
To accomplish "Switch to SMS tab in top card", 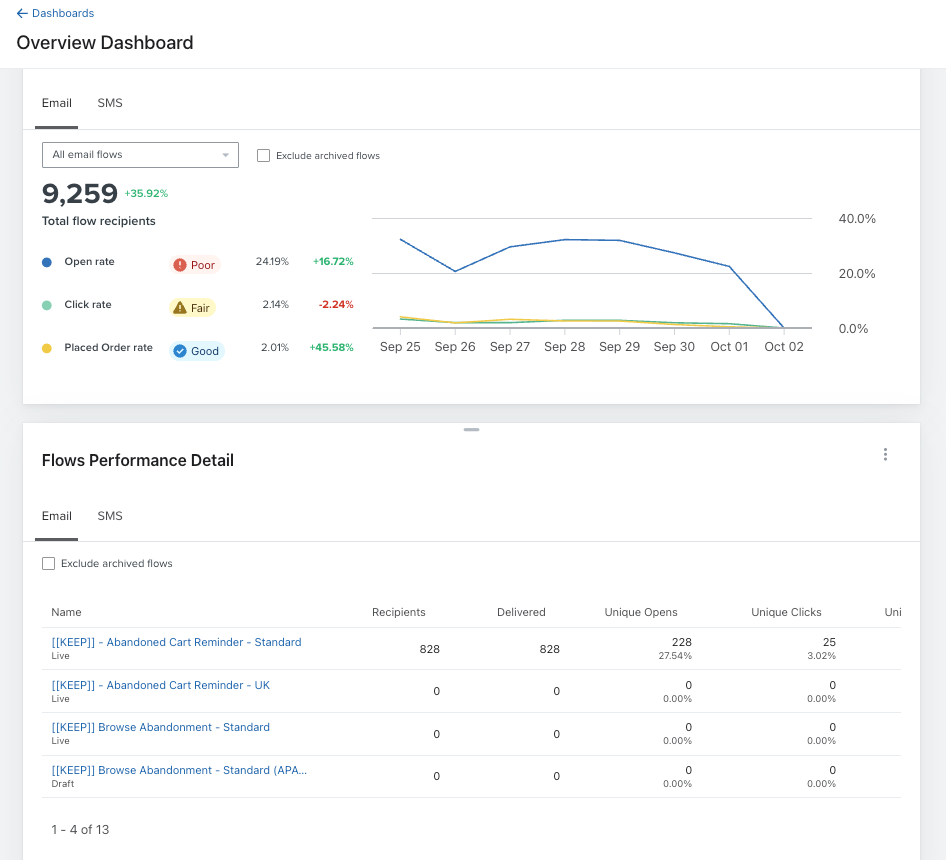I will 110,103.
